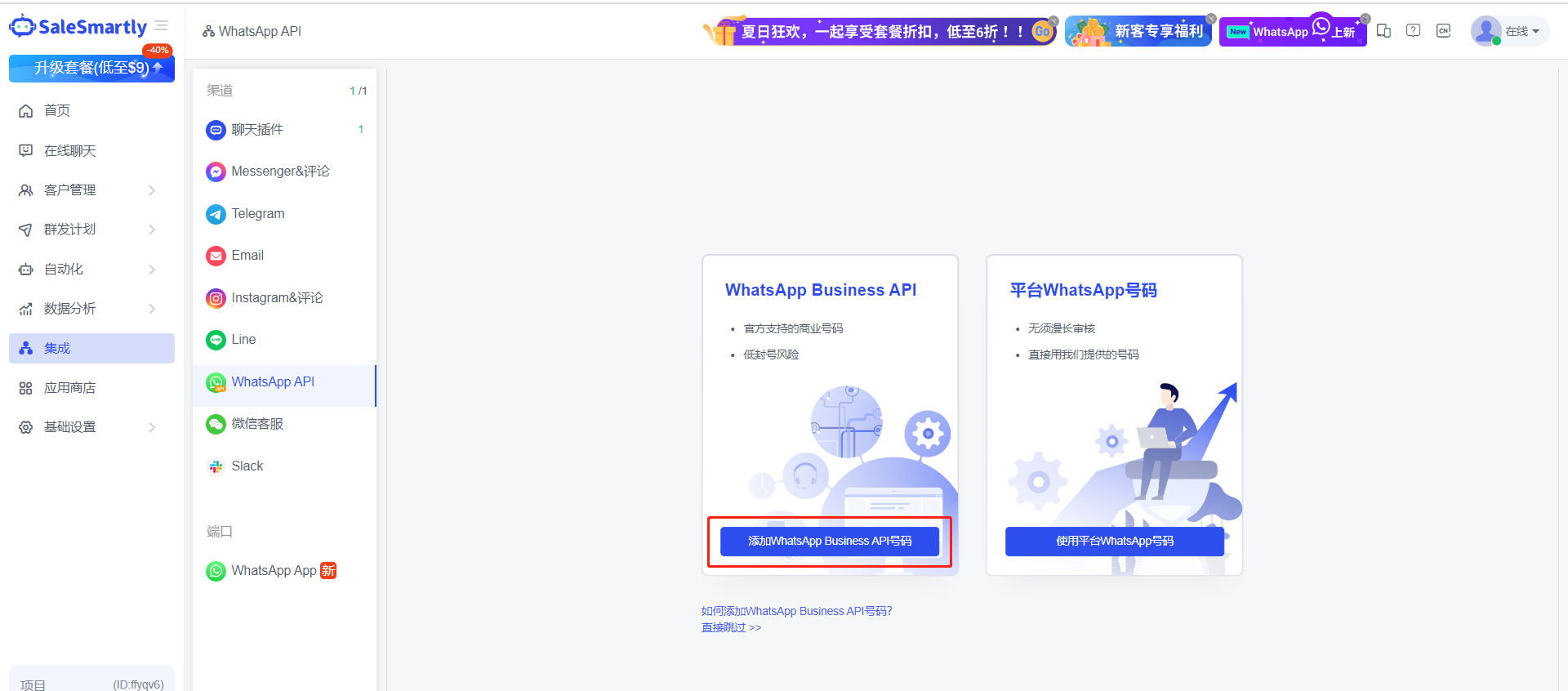Select the Slack channel icon

[x=216, y=466]
